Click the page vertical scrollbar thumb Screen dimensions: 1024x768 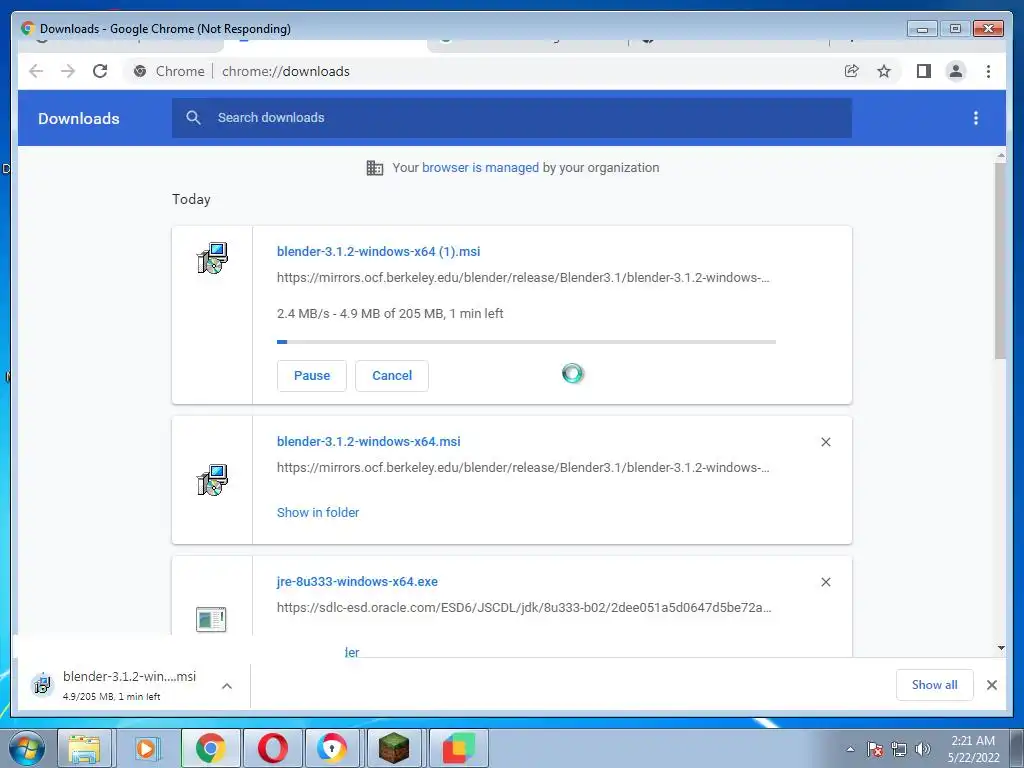click(1000, 260)
